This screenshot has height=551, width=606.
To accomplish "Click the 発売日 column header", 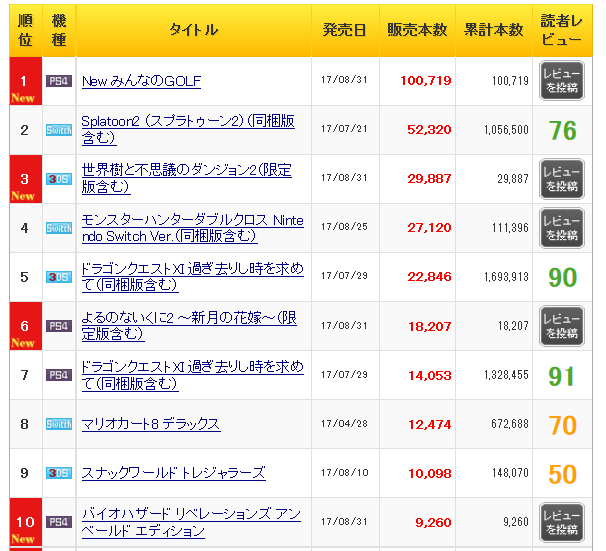I will [345, 30].
